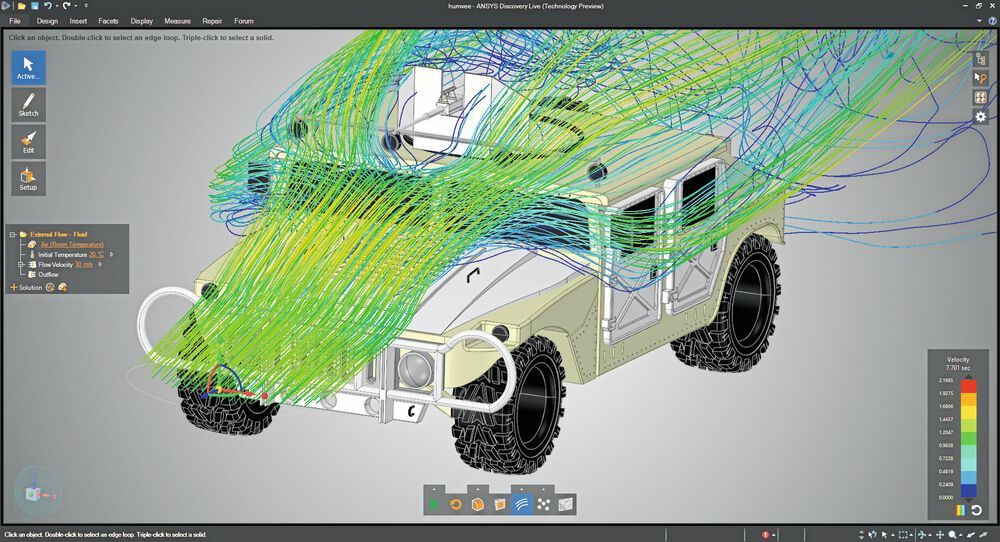Expand the Flow Velocity tree node
Image resolution: width=1000 pixels, height=542 pixels.
[21, 264]
